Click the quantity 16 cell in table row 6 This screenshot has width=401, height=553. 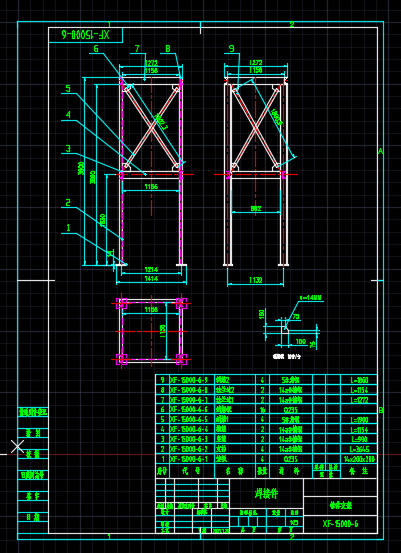(x=262, y=410)
